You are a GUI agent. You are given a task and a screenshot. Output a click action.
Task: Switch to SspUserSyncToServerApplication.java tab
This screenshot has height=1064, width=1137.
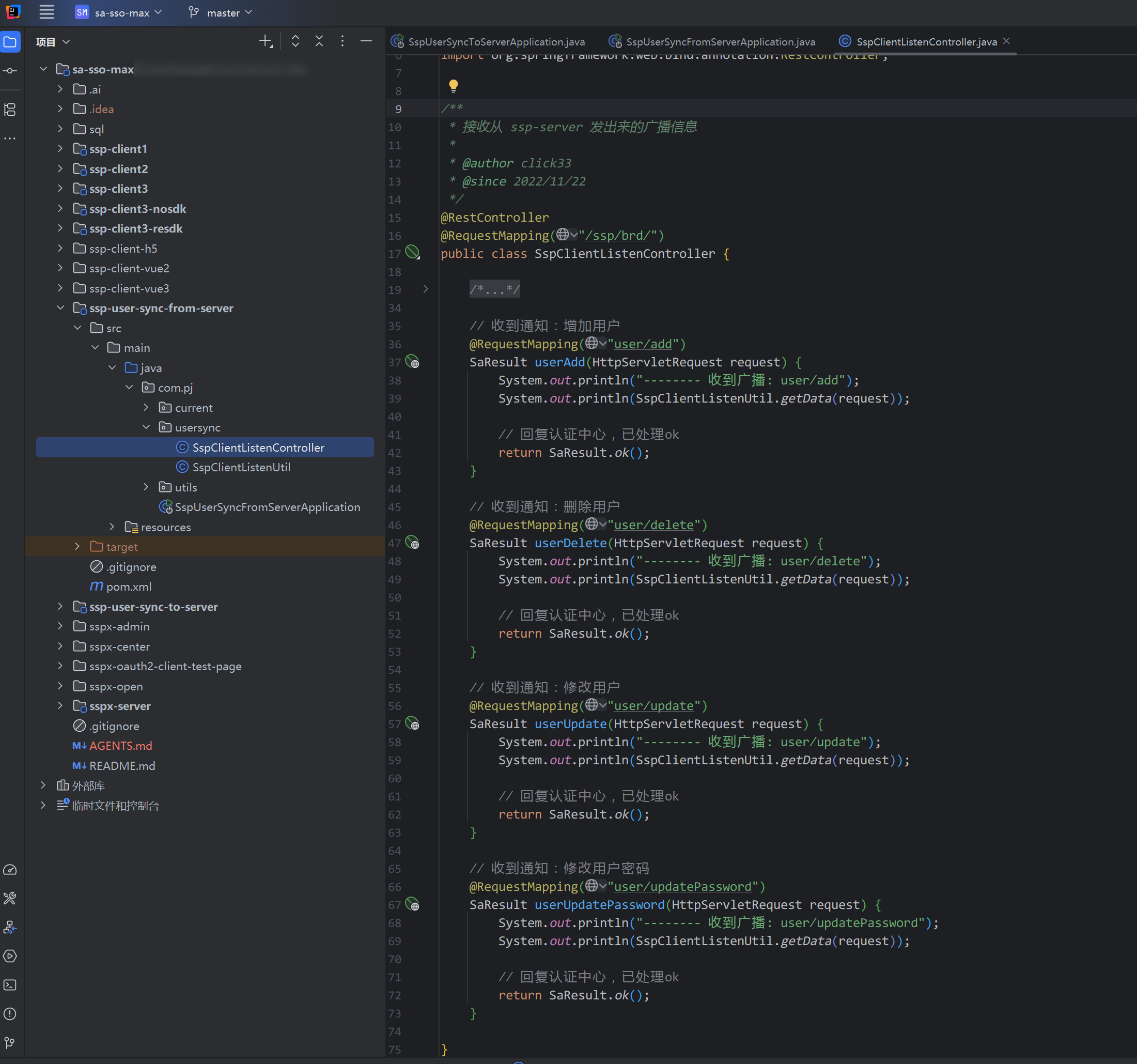(x=489, y=42)
